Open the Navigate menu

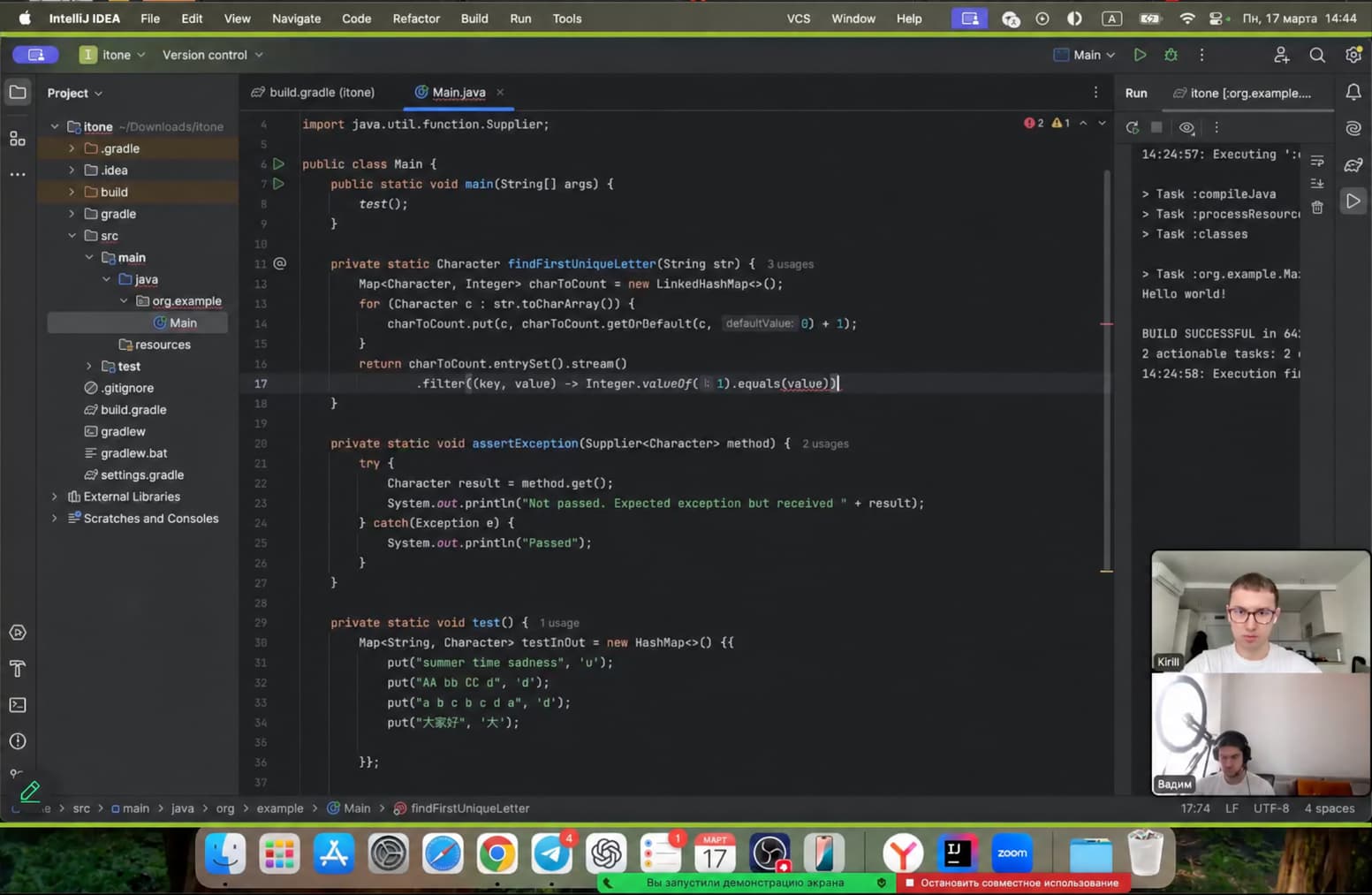pyautogui.click(x=296, y=19)
